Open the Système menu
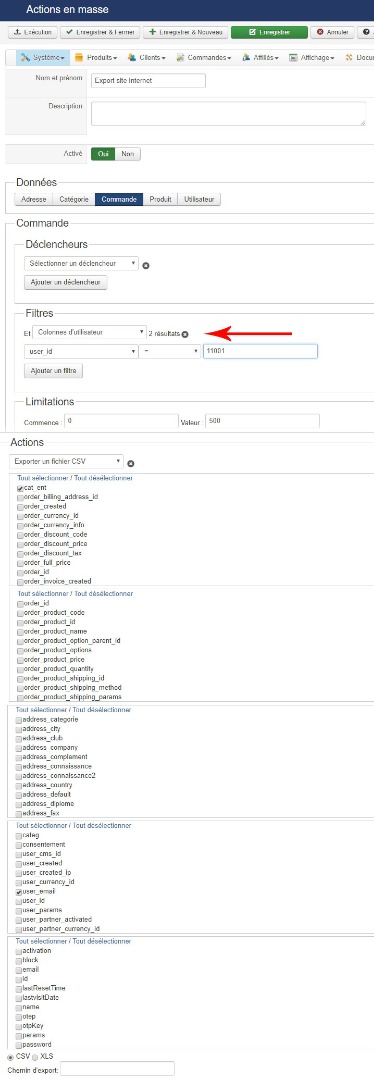The image size is (374, 1080). [x=43, y=58]
